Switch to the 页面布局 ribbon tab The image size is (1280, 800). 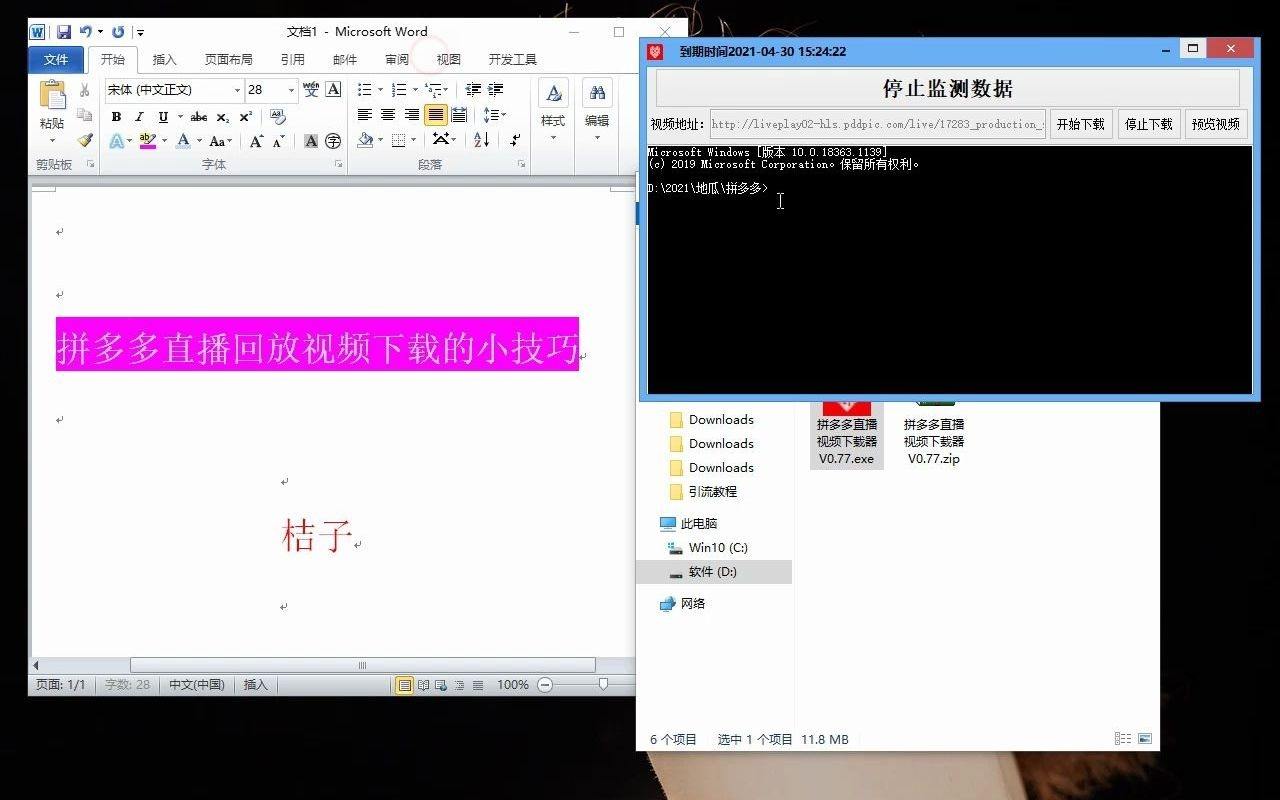(x=229, y=60)
